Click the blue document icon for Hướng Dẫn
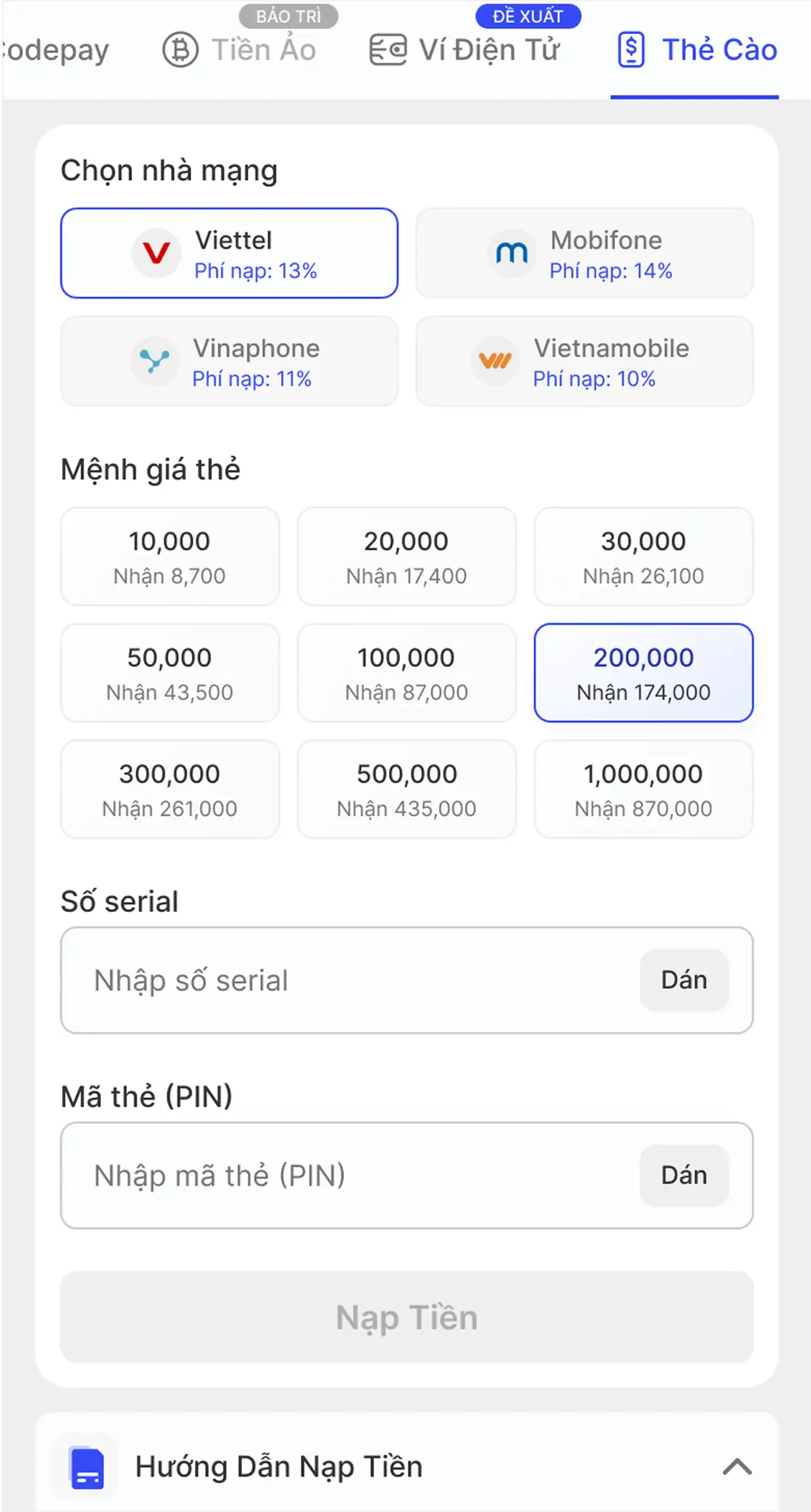The height and width of the screenshot is (1512, 811). (x=88, y=1468)
